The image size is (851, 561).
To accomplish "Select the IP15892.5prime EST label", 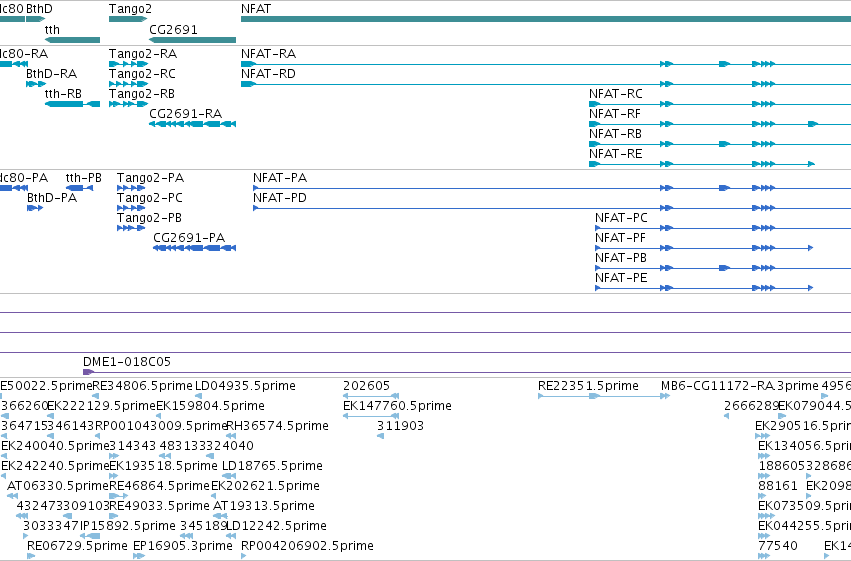I will click(x=128, y=526).
